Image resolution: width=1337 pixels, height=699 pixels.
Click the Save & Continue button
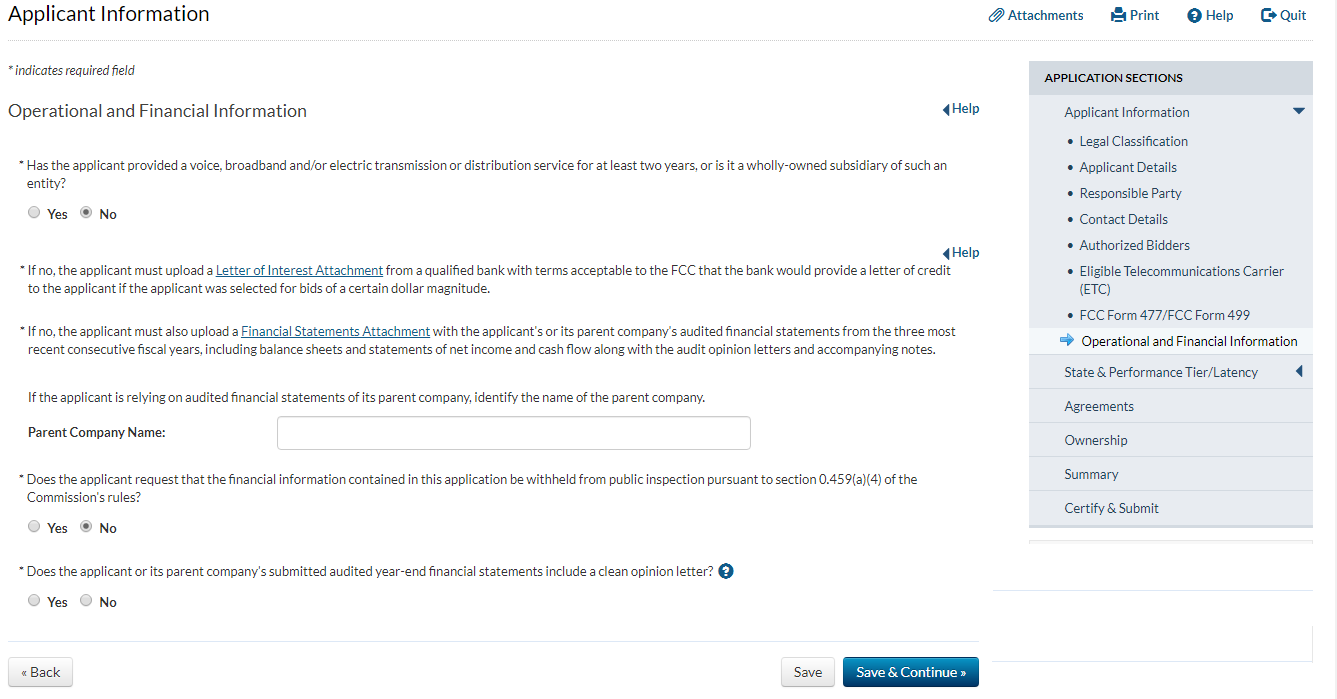910,672
